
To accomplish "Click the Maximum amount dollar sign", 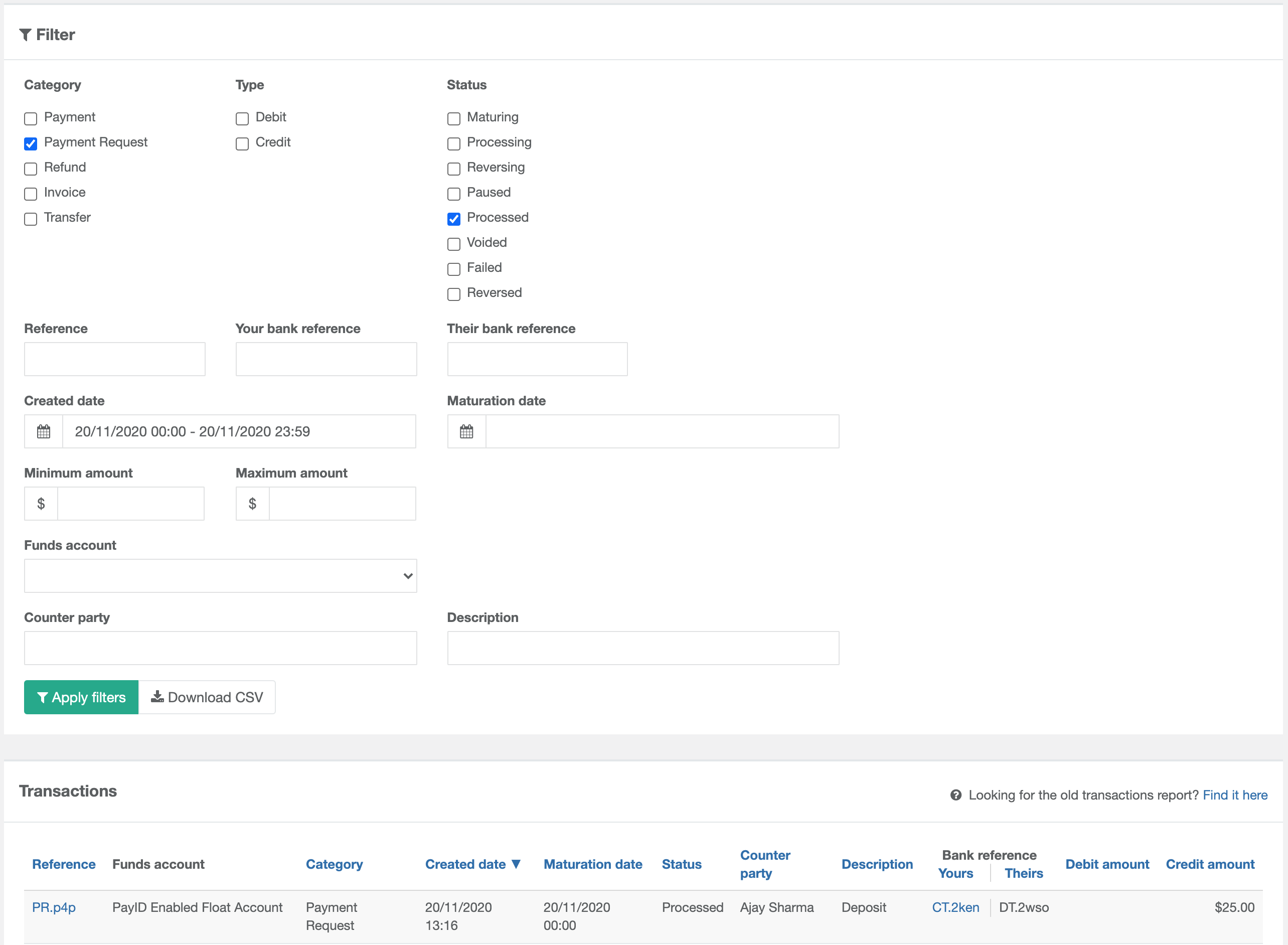I will (252, 504).
